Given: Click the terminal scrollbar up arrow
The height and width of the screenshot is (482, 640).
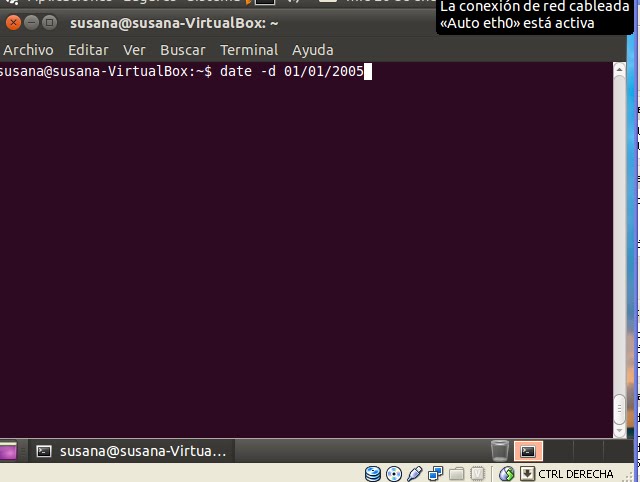Looking at the screenshot, I should coord(619,70).
